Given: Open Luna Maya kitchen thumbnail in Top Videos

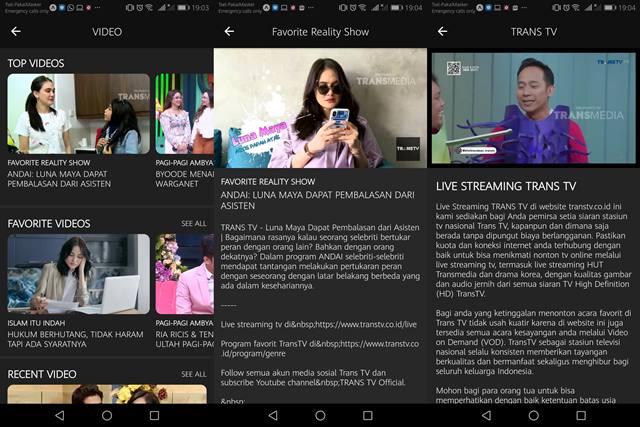Looking at the screenshot, I should coord(79,114).
